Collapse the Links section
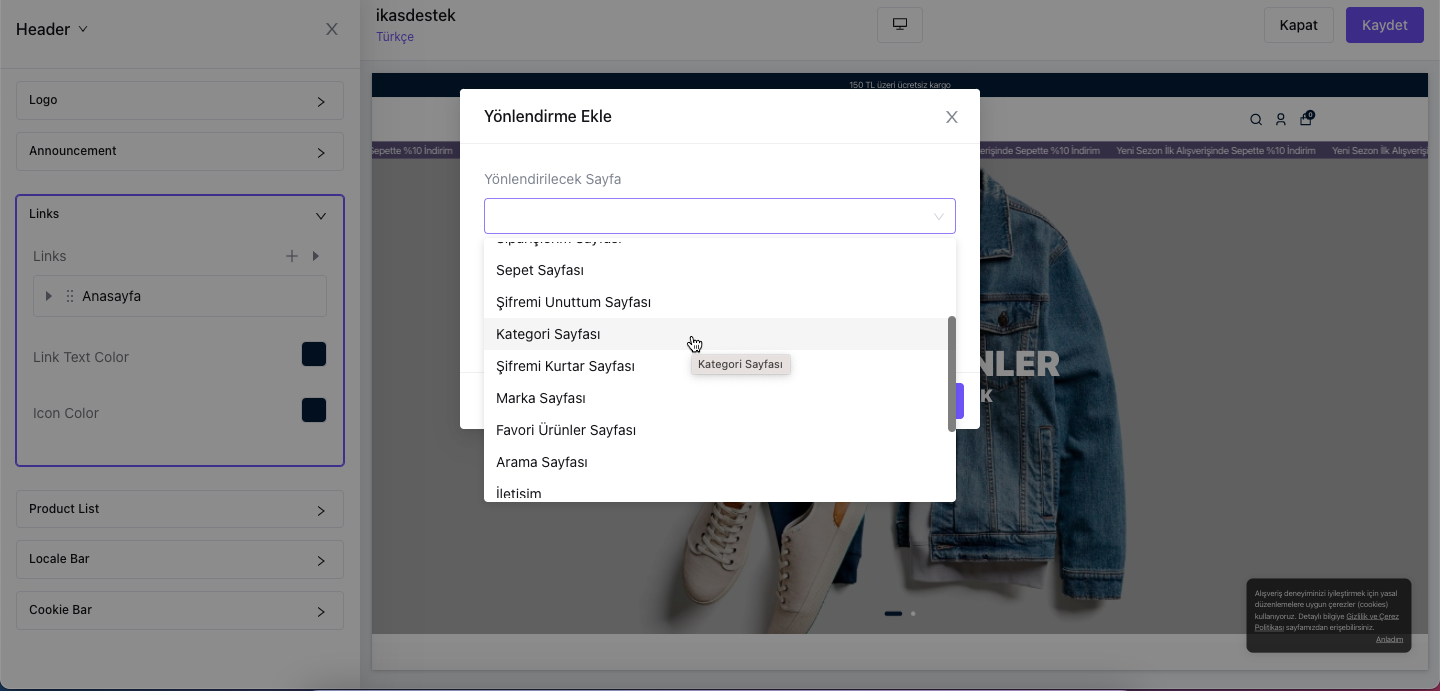The image size is (1440, 691). pyautogui.click(x=321, y=215)
